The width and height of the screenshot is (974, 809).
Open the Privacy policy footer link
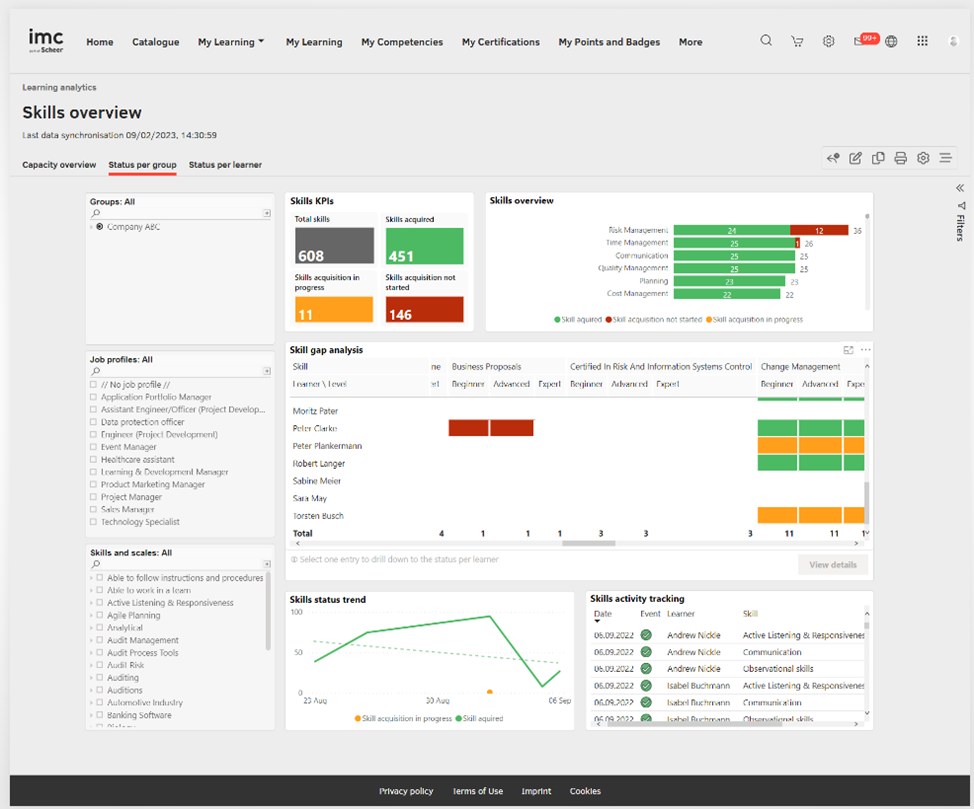point(406,791)
